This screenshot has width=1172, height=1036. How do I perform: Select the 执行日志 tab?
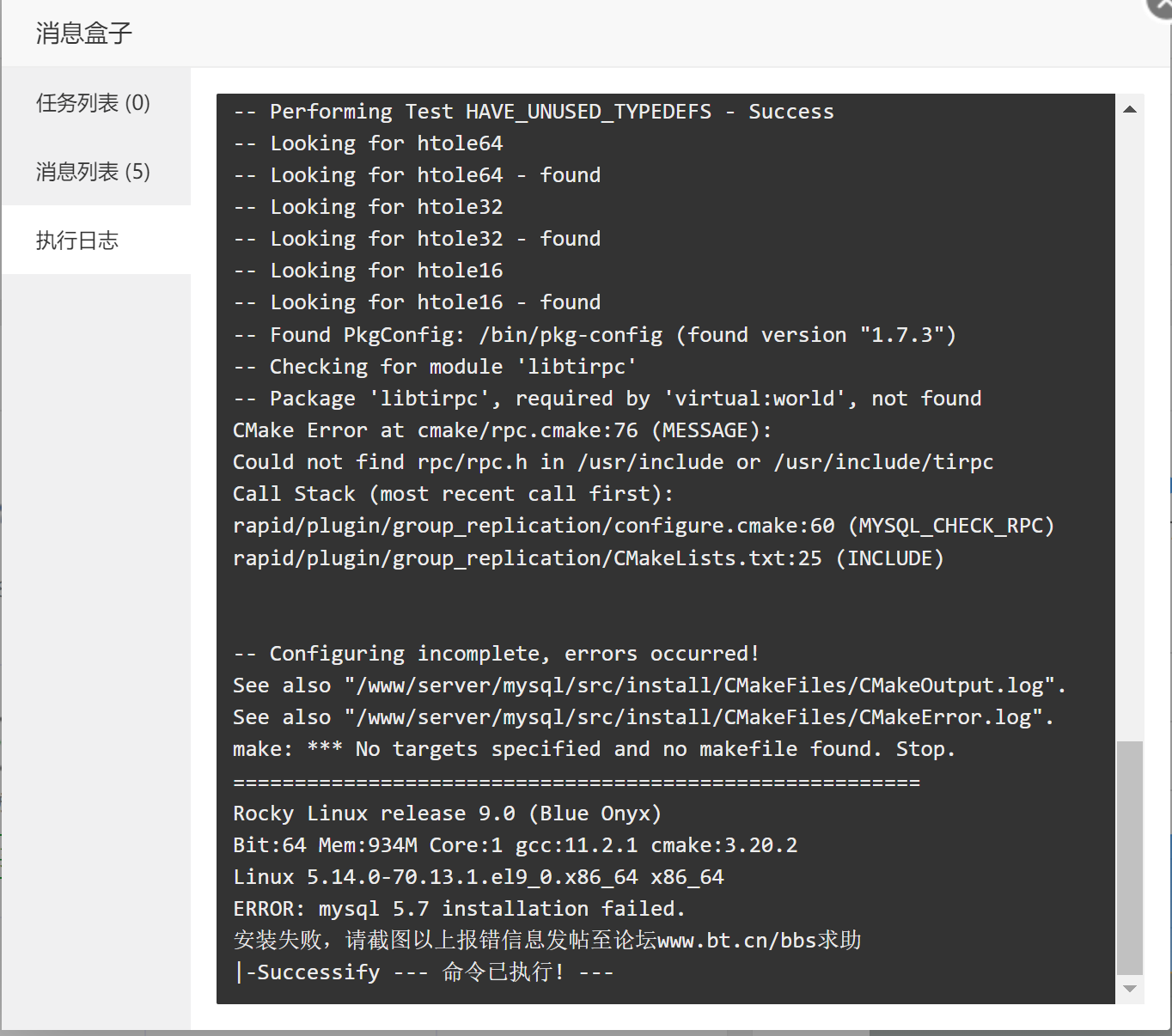coord(76,241)
